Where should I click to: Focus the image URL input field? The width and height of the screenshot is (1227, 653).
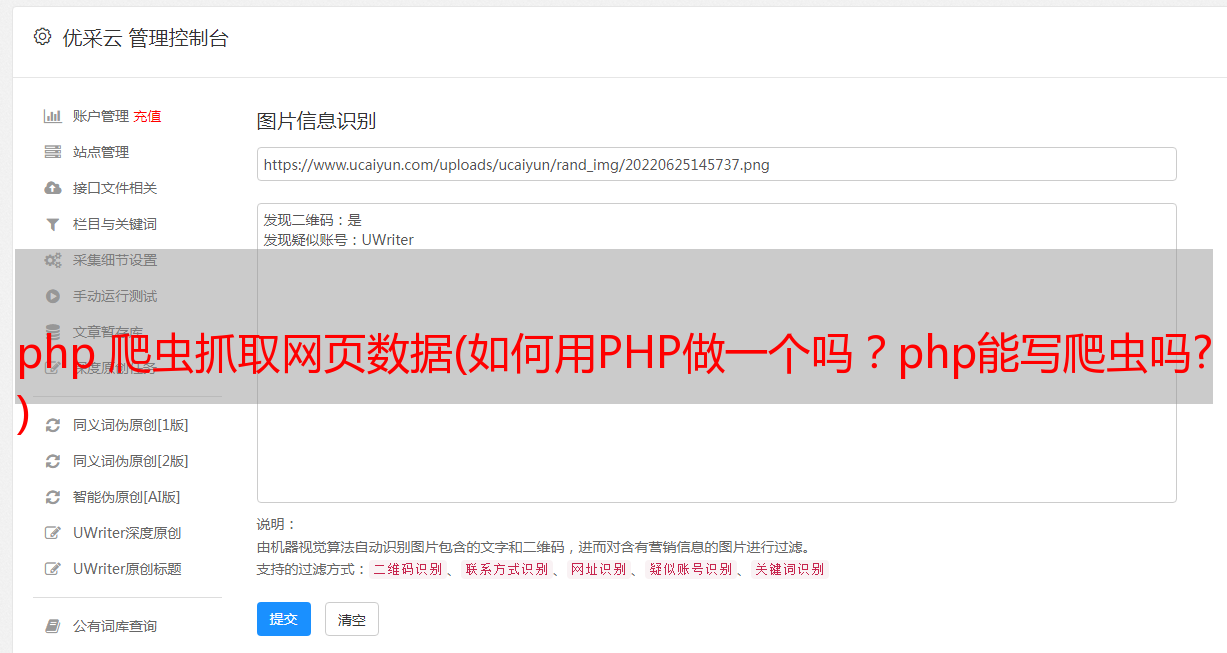[x=716, y=164]
